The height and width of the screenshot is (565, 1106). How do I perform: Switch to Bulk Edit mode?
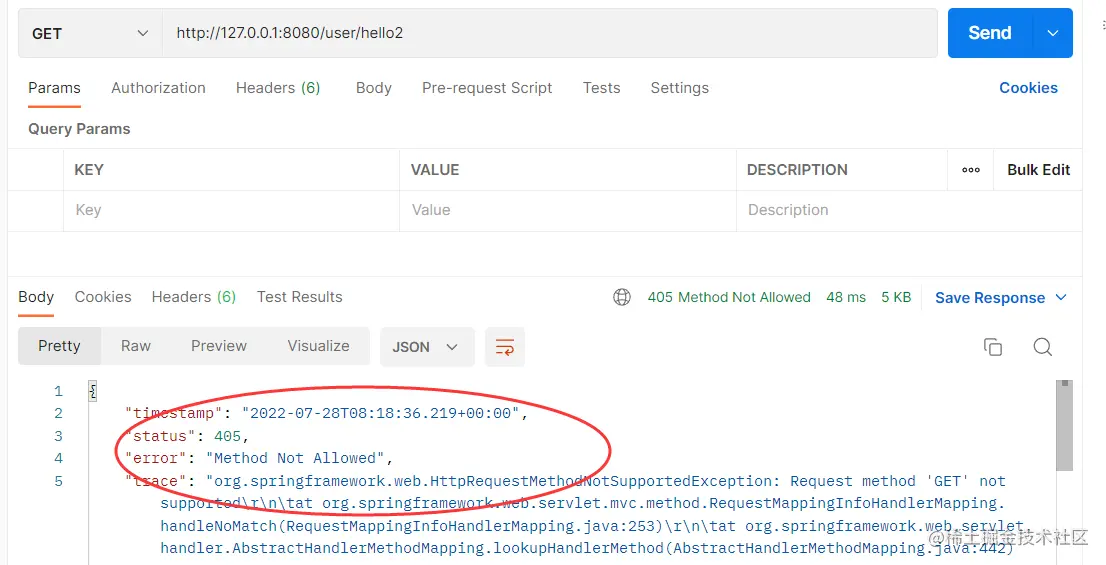coord(1038,170)
